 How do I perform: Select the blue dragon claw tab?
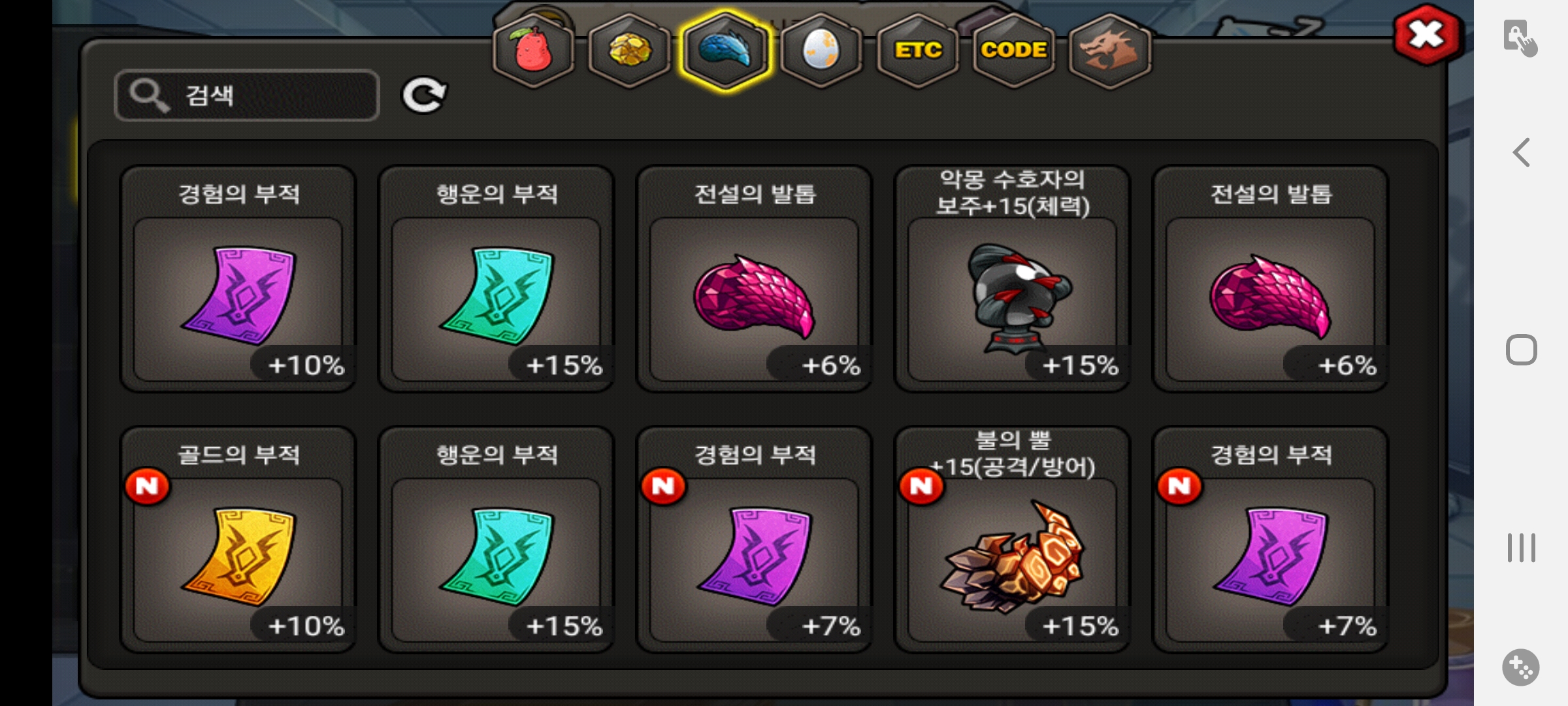[725, 50]
